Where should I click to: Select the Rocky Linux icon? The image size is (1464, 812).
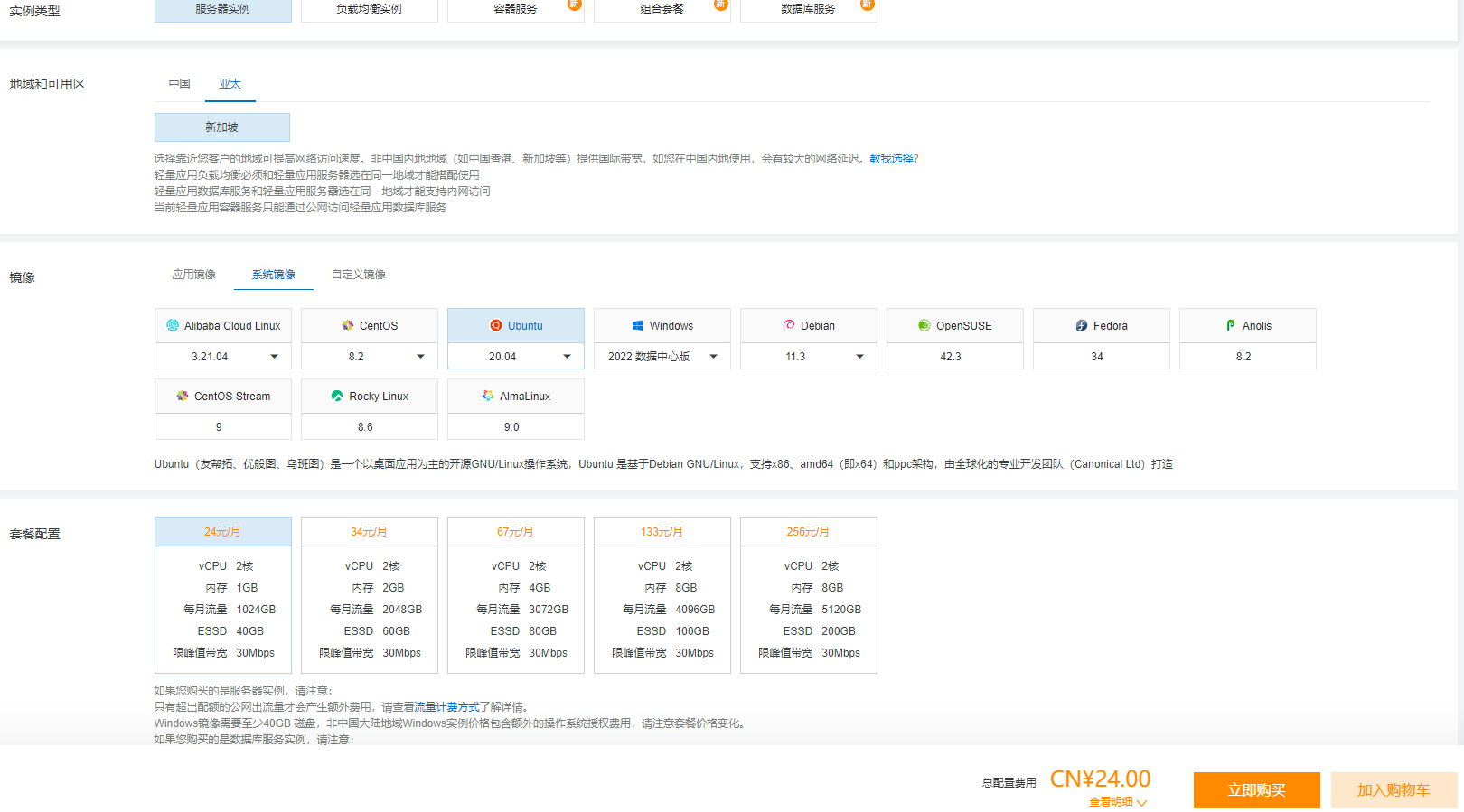337,396
